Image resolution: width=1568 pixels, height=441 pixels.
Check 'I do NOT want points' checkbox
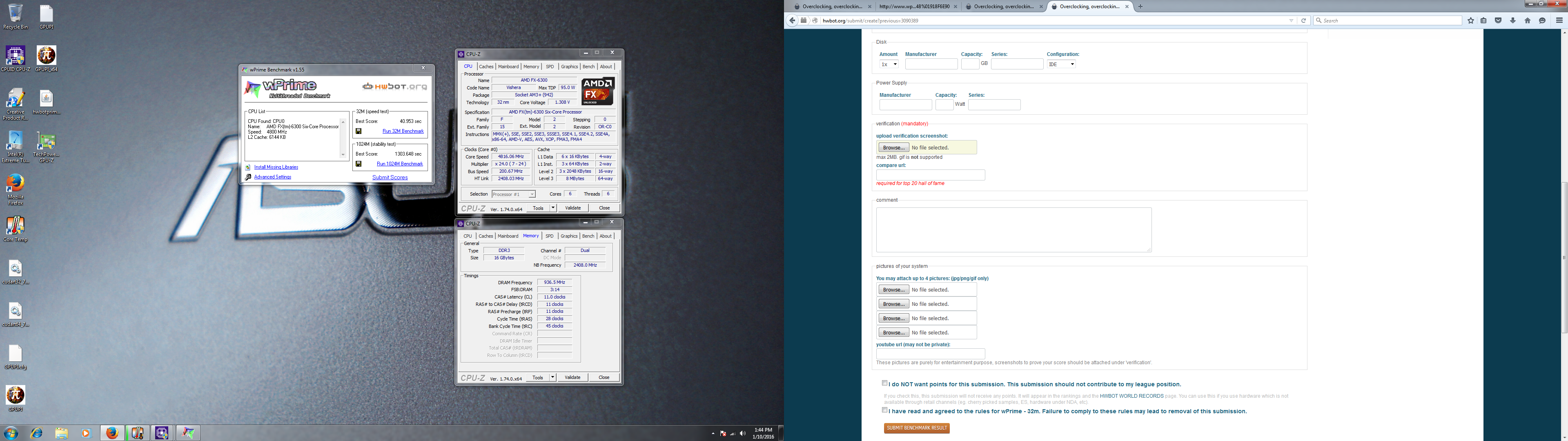coord(885,383)
